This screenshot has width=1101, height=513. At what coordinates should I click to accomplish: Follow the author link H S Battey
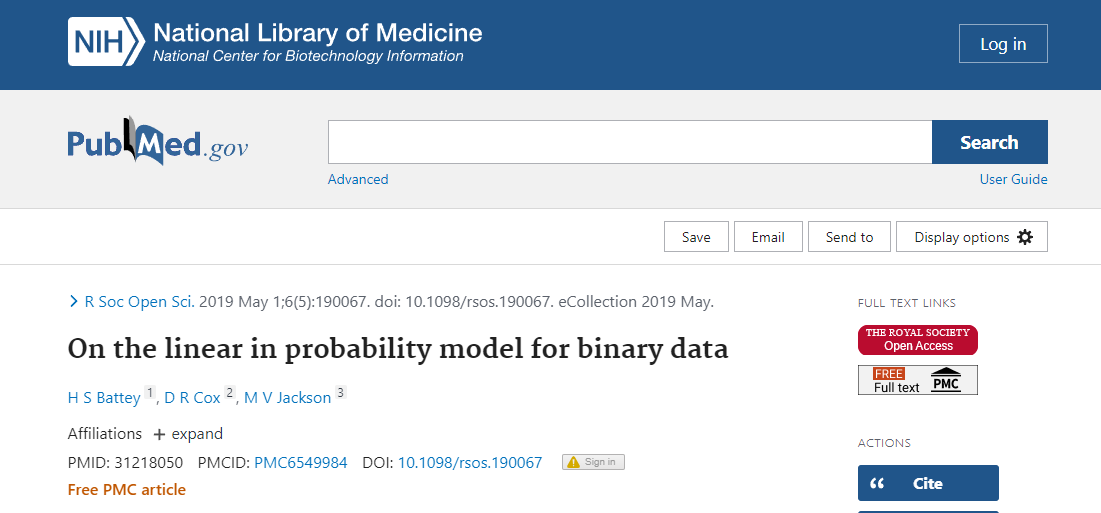click(x=104, y=398)
